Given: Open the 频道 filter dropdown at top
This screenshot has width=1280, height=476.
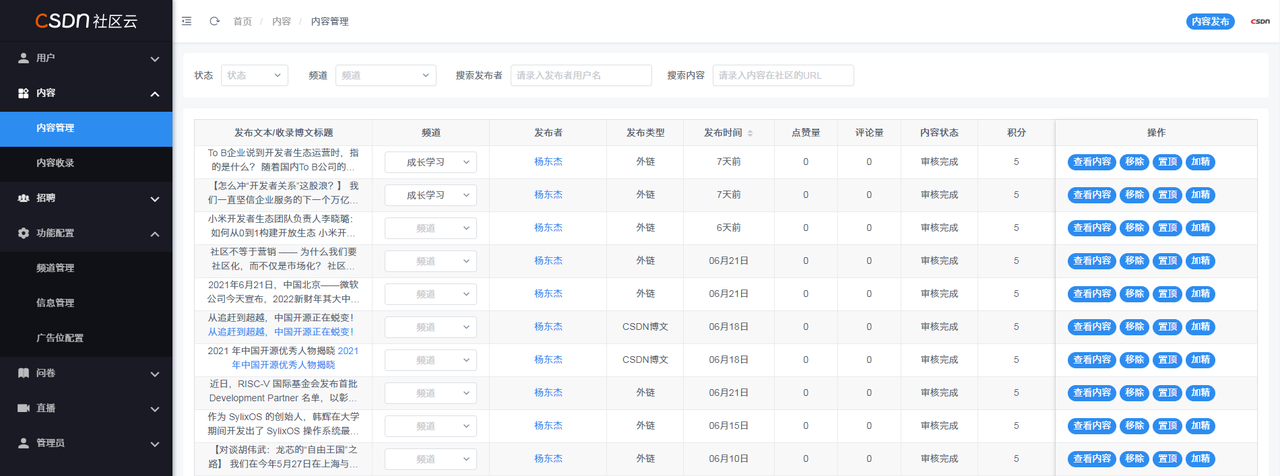Looking at the screenshot, I should coord(384,75).
